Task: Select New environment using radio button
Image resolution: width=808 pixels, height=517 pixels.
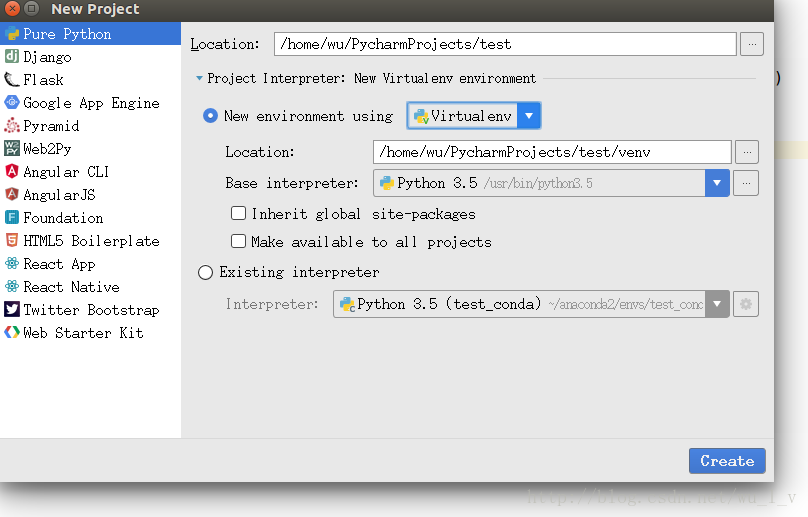Action: tap(210, 116)
